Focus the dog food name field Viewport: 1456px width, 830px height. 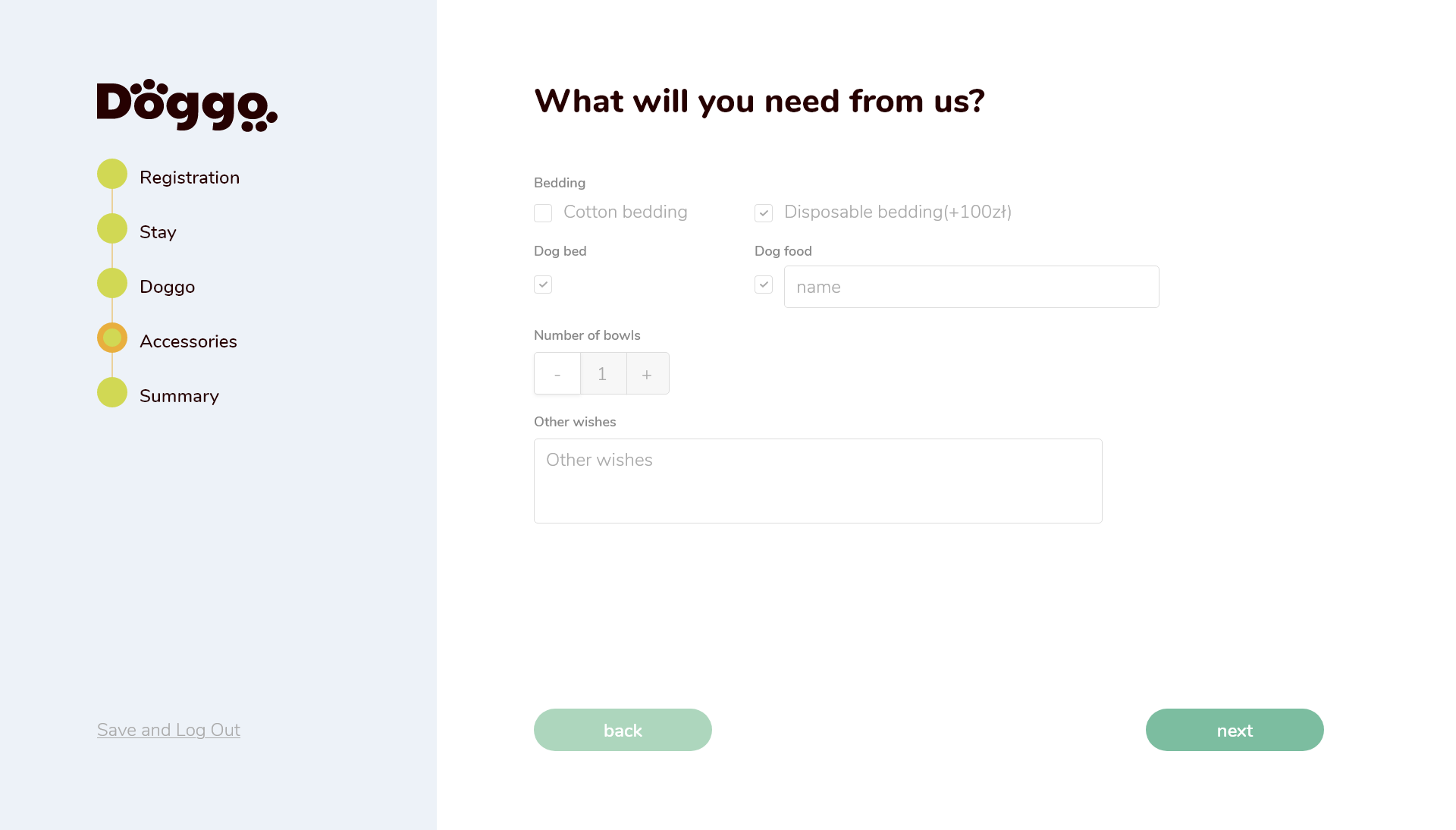click(971, 287)
